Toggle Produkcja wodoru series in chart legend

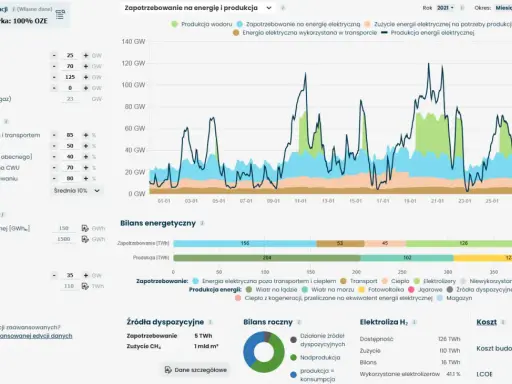tap(202, 24)
